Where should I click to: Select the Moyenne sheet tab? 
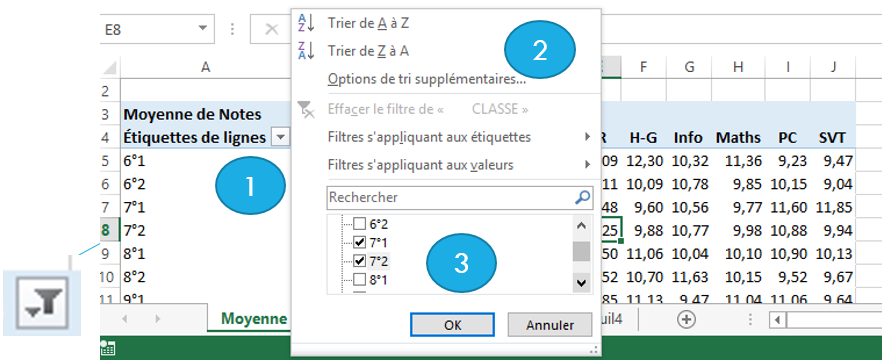coord(253,319)
